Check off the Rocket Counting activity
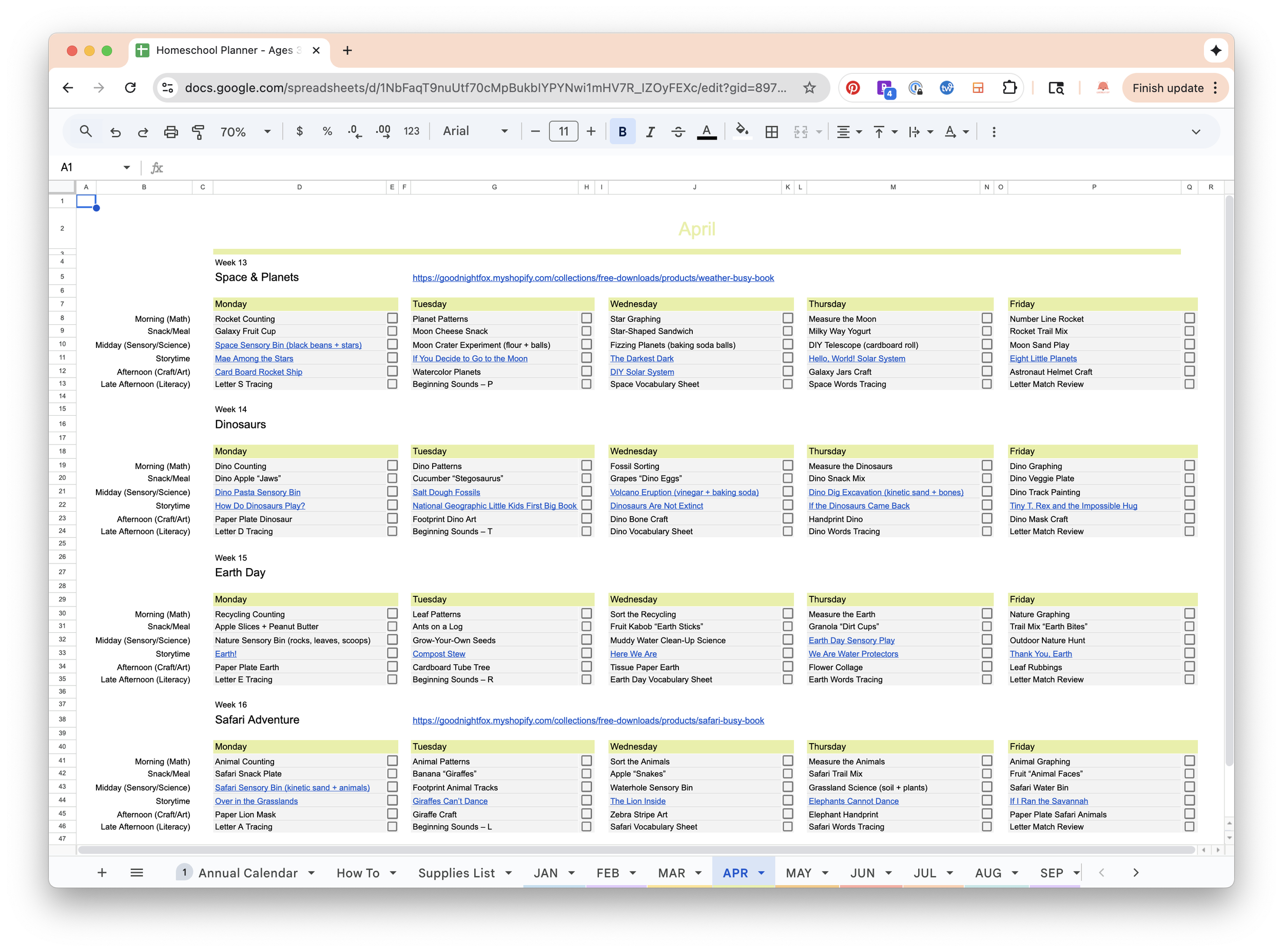The image size is (1283, 952). pyautogui.click(x=392, y=318)
